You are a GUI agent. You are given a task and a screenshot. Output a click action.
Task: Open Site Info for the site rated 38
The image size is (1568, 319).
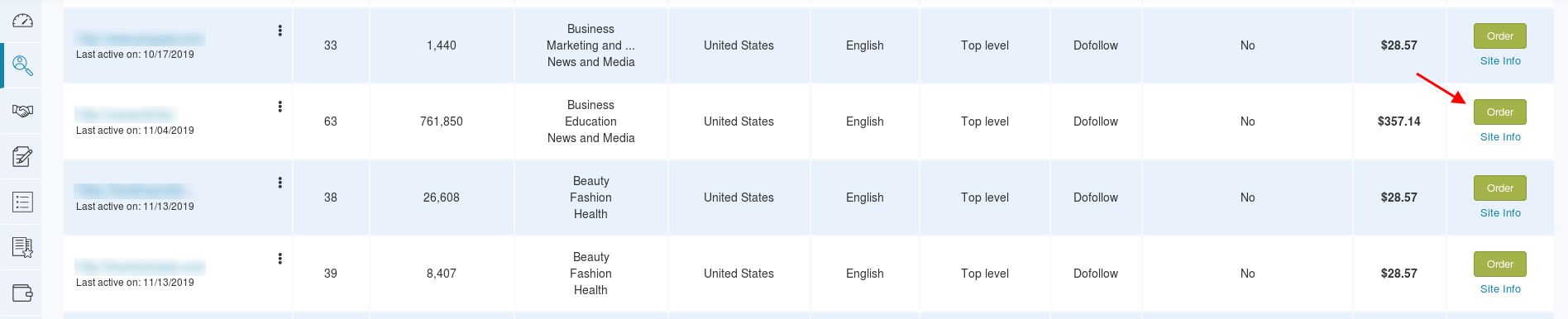pyautogui.click(x=1500, y=213)
